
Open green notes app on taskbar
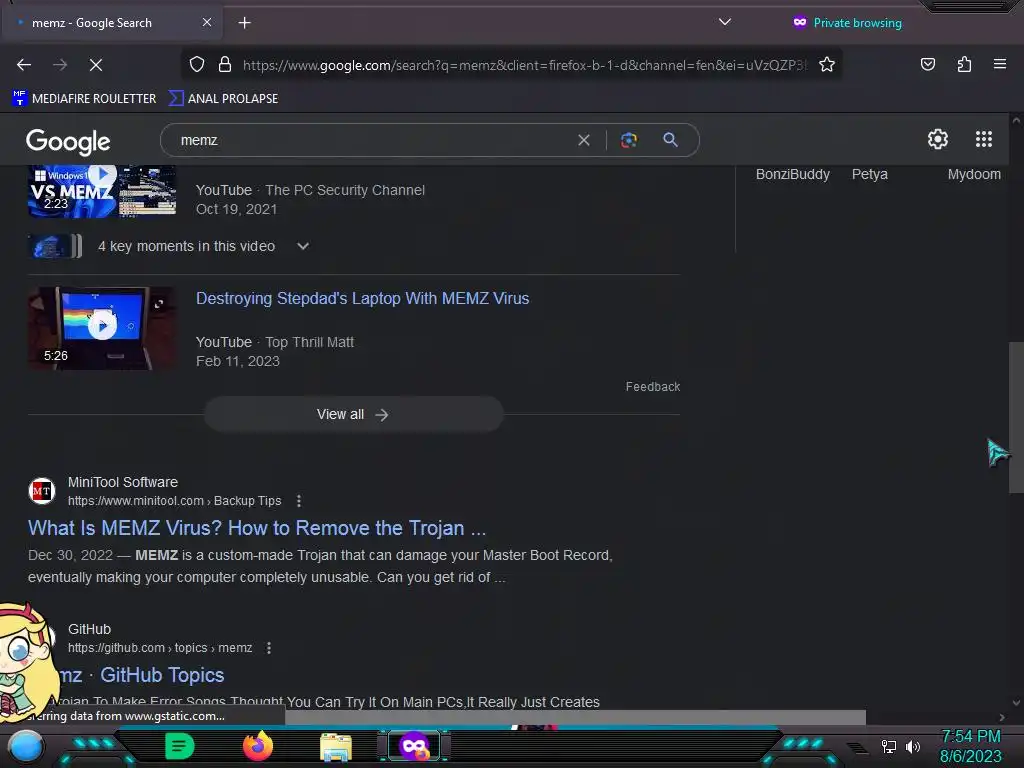180,746
